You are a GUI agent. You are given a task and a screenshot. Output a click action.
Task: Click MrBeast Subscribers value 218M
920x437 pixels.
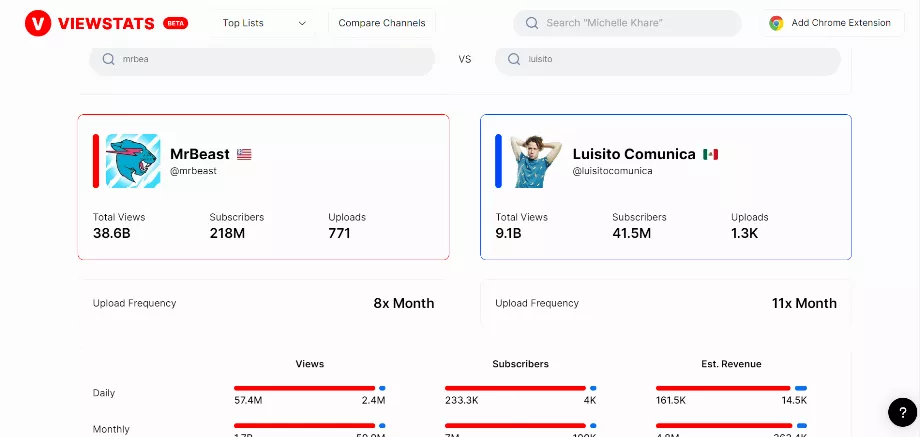(x=227, y=233)
